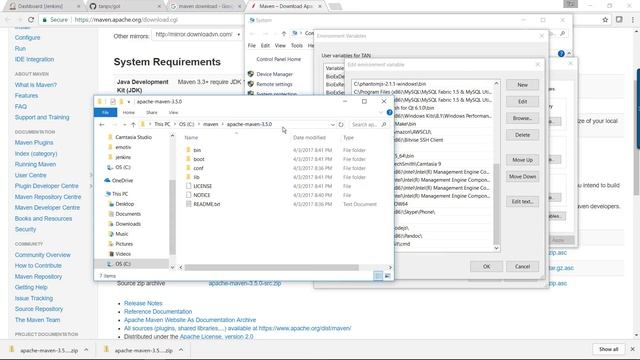This screenshot has width=640, height=360.
Task: Click the Explorer horizontal scrollbar
Action: (271, 268)
